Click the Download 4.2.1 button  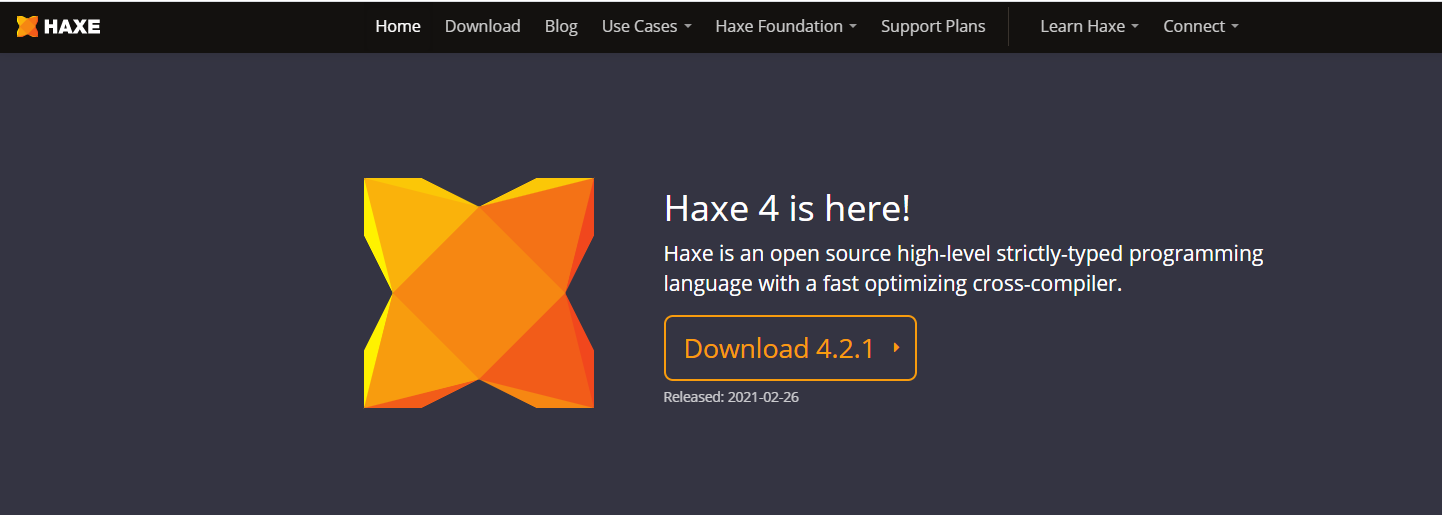point(790,348)
